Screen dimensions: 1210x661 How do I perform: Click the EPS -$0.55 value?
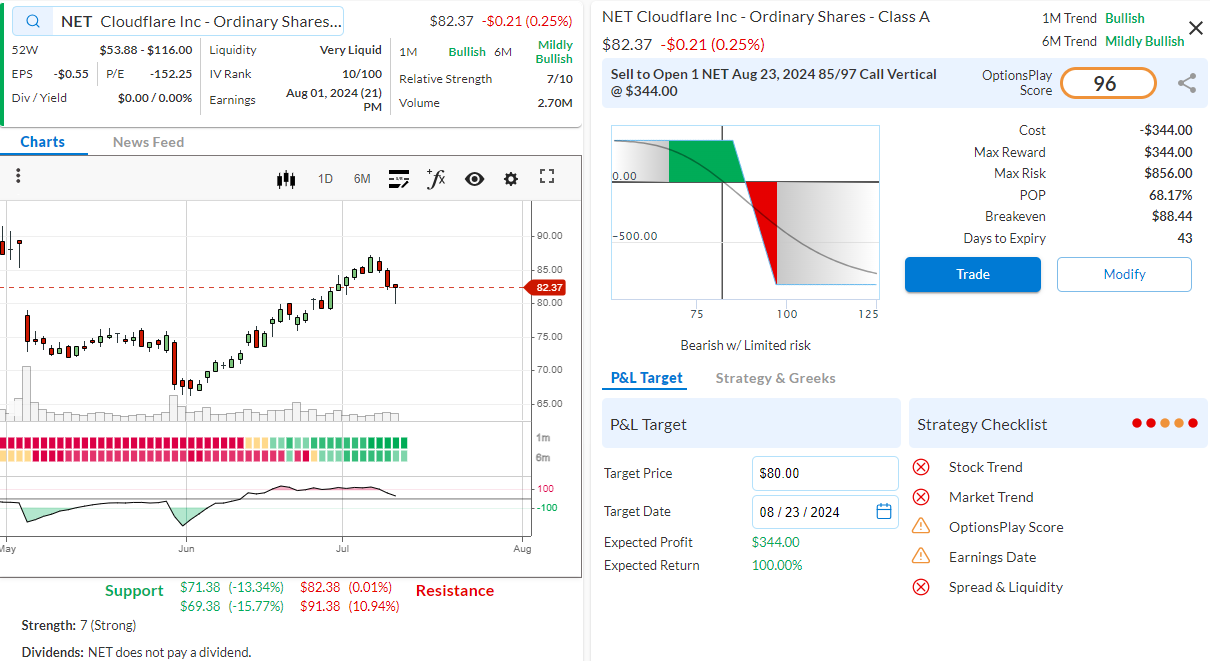tap(71, 74)
